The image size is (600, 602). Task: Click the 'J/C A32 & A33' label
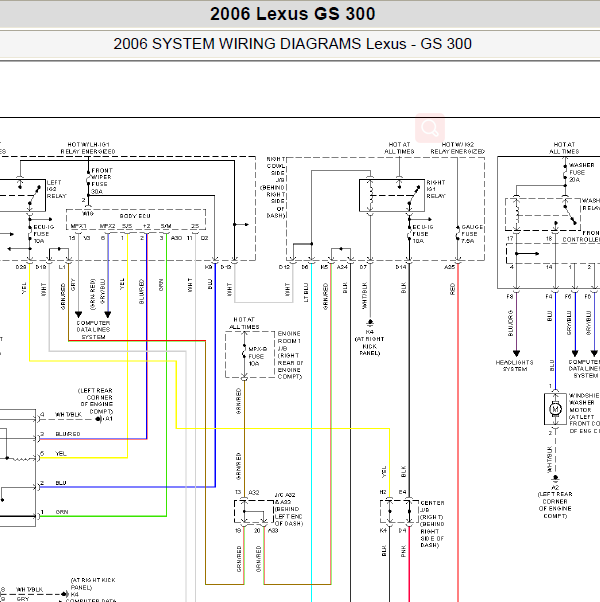pyautogui.click(x=283, y=498)
